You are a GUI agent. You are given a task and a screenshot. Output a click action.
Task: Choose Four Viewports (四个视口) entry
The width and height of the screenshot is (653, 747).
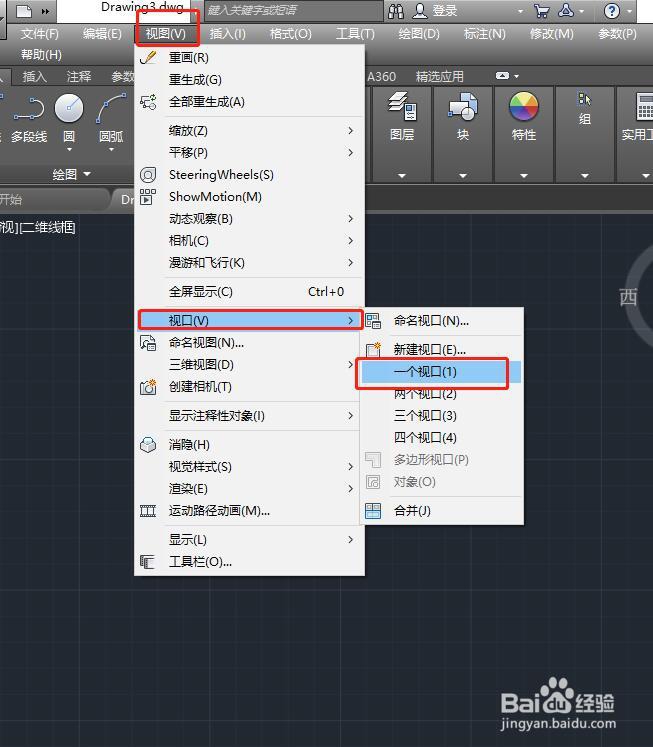[x=441, y=438]
